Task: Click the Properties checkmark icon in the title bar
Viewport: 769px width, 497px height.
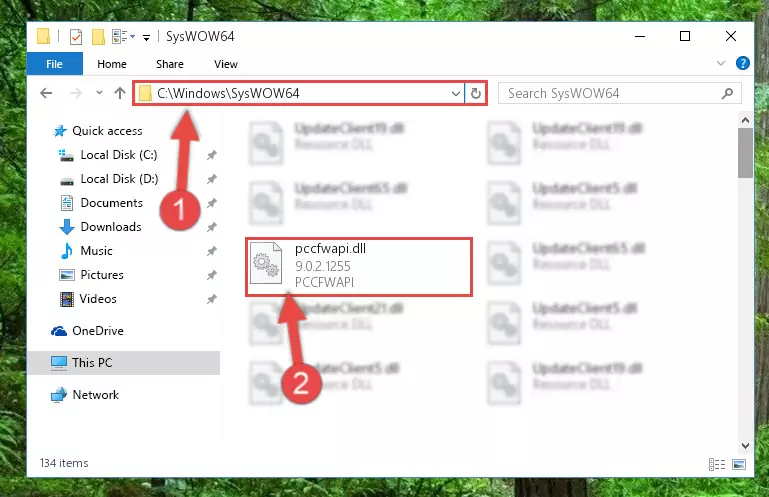Action: point(76,37)
